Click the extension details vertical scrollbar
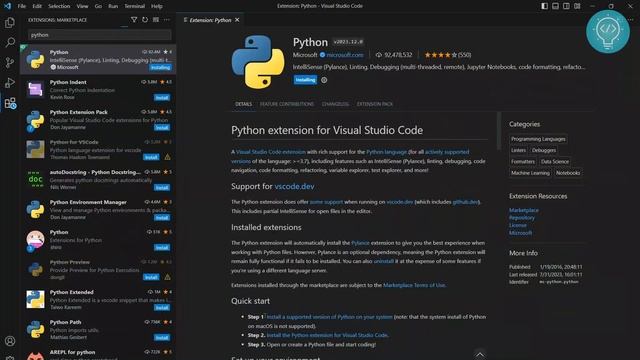The width and height of the screenshot is (640, 360). [x=498, y=131]
